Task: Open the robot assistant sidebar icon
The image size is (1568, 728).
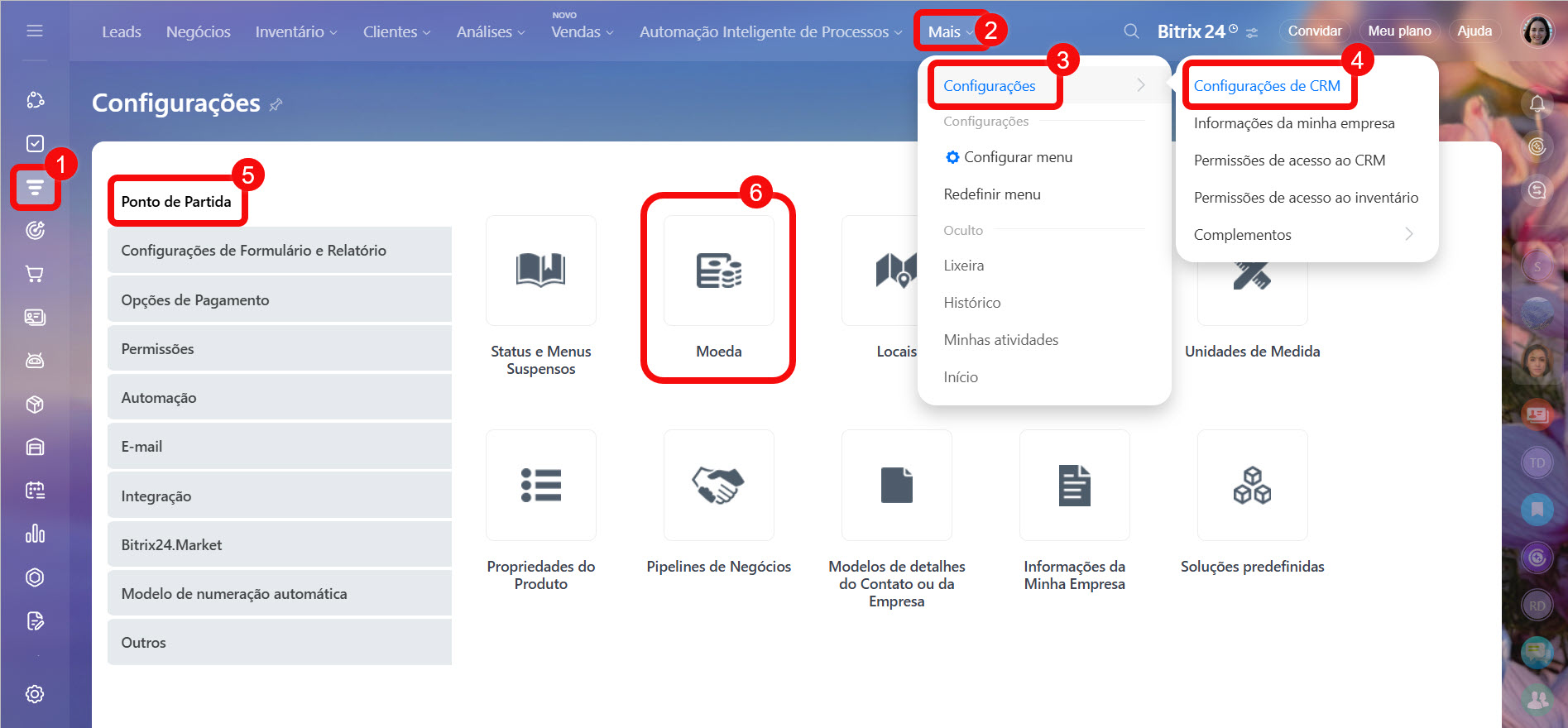Action: pyautogui.click(x=35, y=361)
